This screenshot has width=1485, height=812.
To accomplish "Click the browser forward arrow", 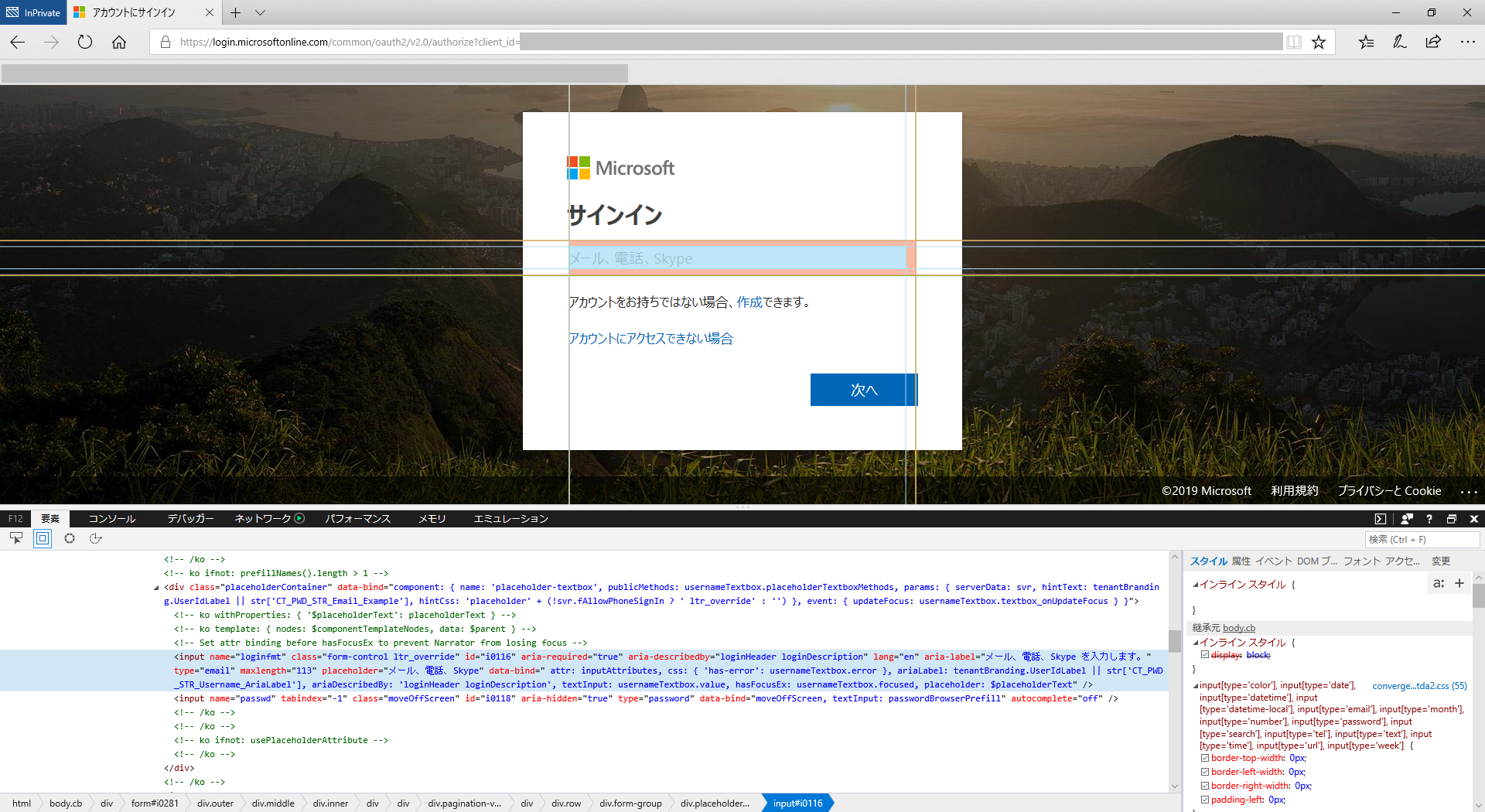I will tap(52, 43).
